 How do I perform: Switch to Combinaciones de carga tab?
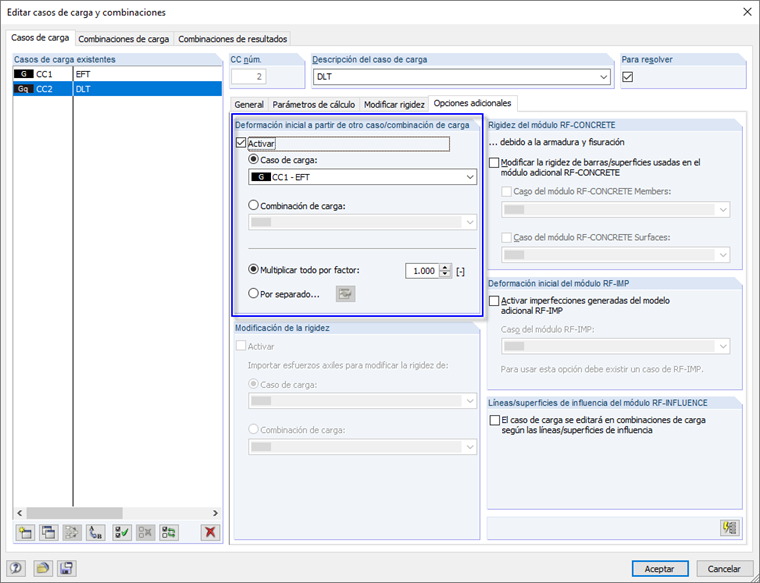pyautogui.click(x=124, y=39)
